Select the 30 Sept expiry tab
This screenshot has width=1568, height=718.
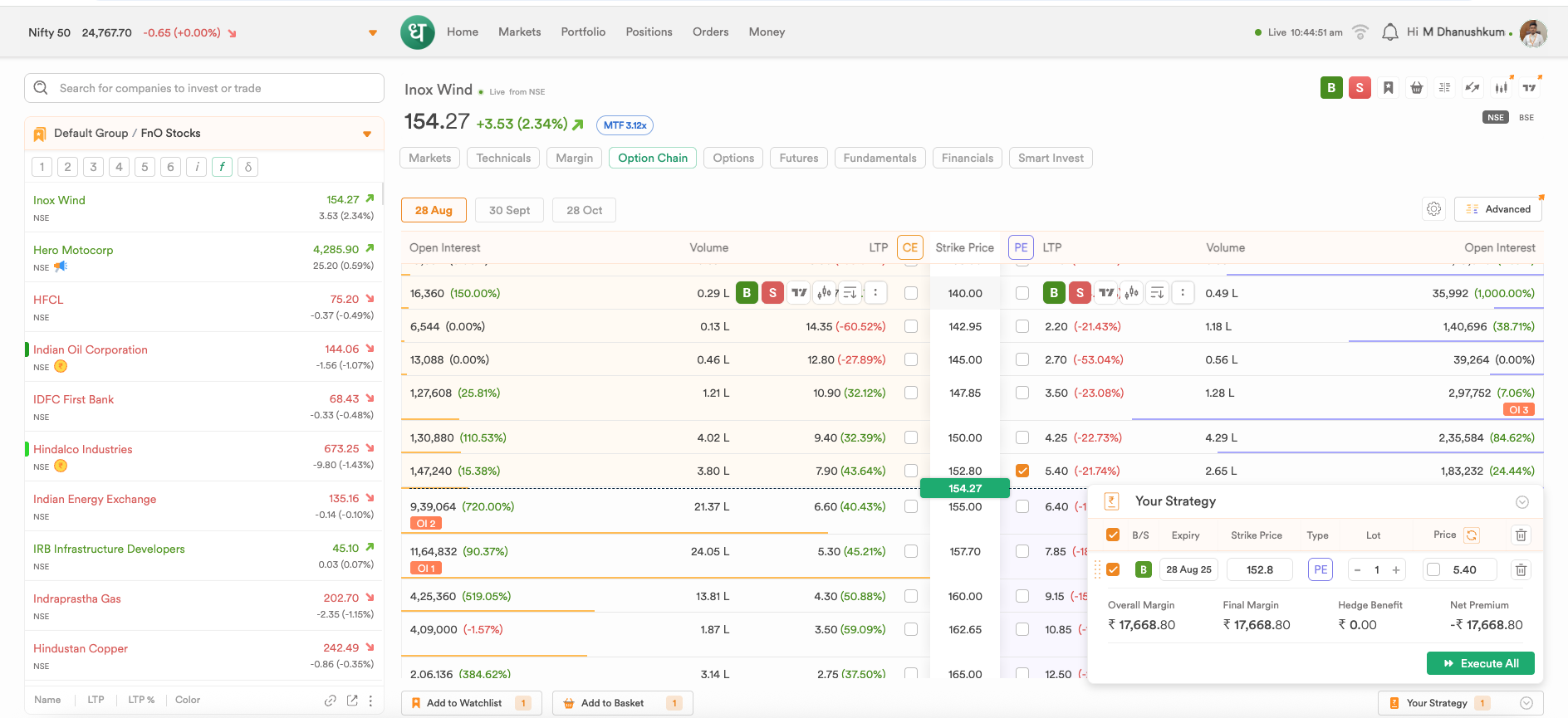[x=509, y=210]
